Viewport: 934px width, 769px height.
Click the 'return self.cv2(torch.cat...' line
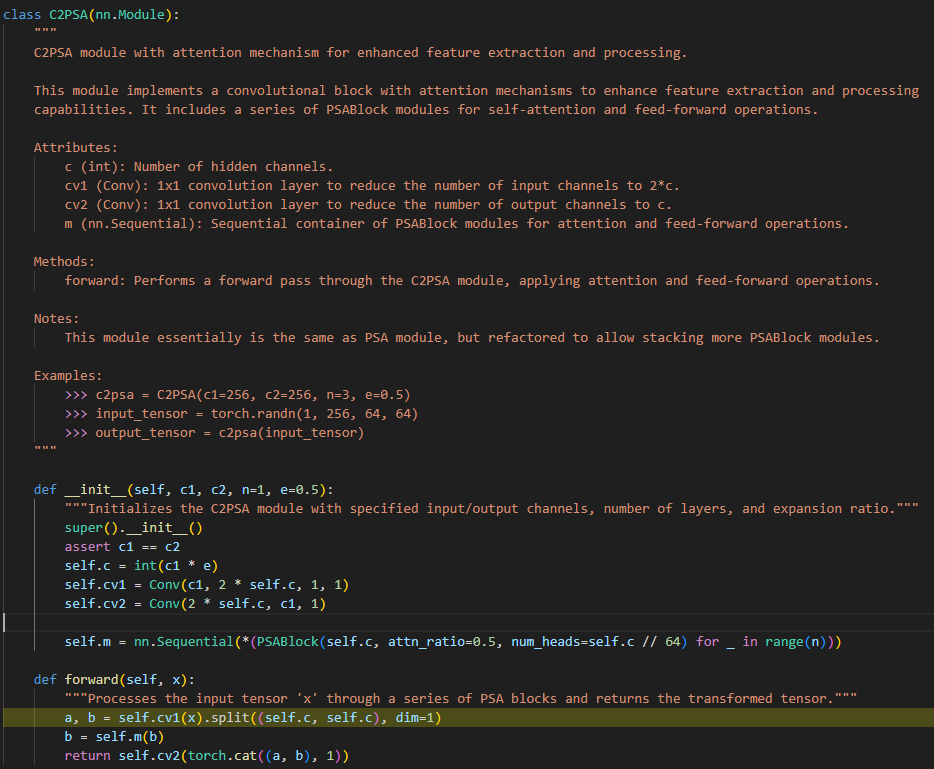207,756
